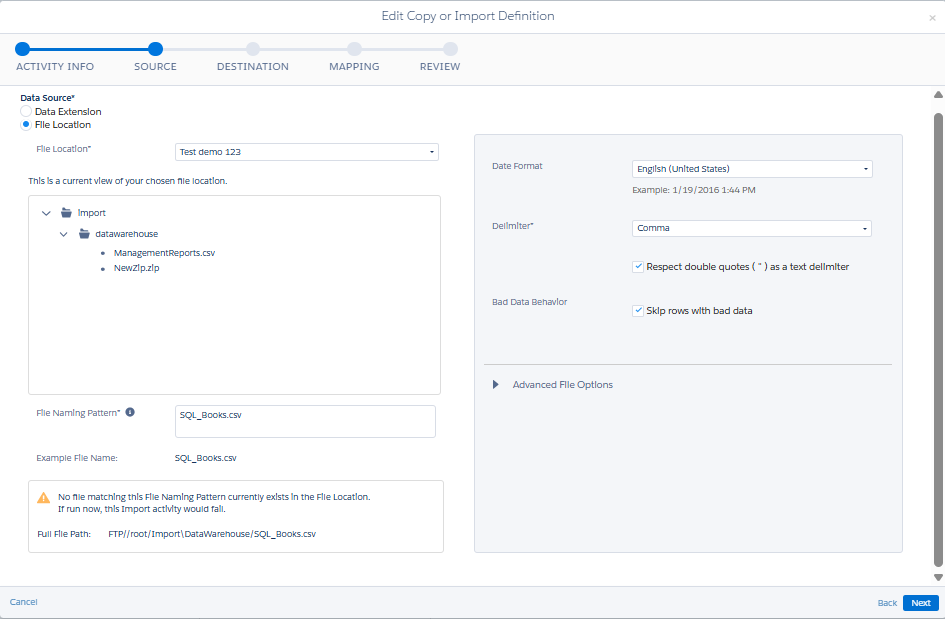Toggle Respect double quotes checkbox
This screenshot has height=619, width=945.
[x=638, y=267]
